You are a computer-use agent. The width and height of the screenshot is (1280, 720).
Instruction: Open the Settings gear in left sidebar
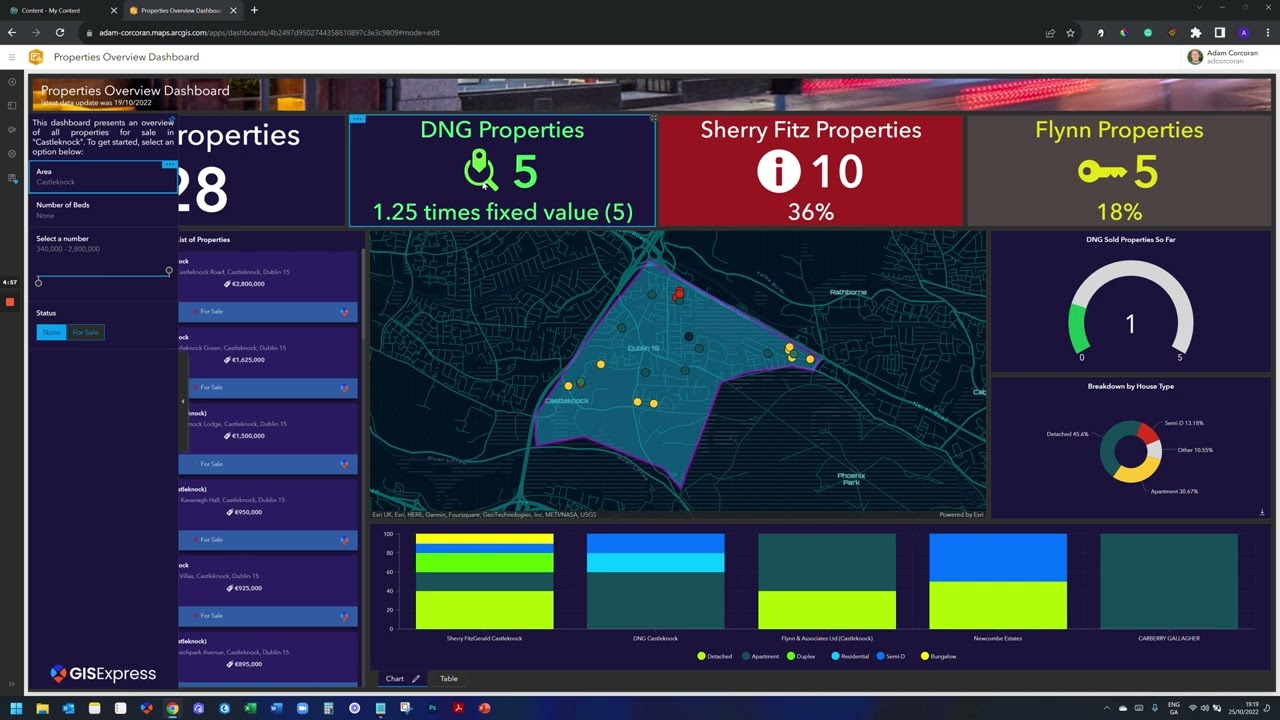point(12,153)
